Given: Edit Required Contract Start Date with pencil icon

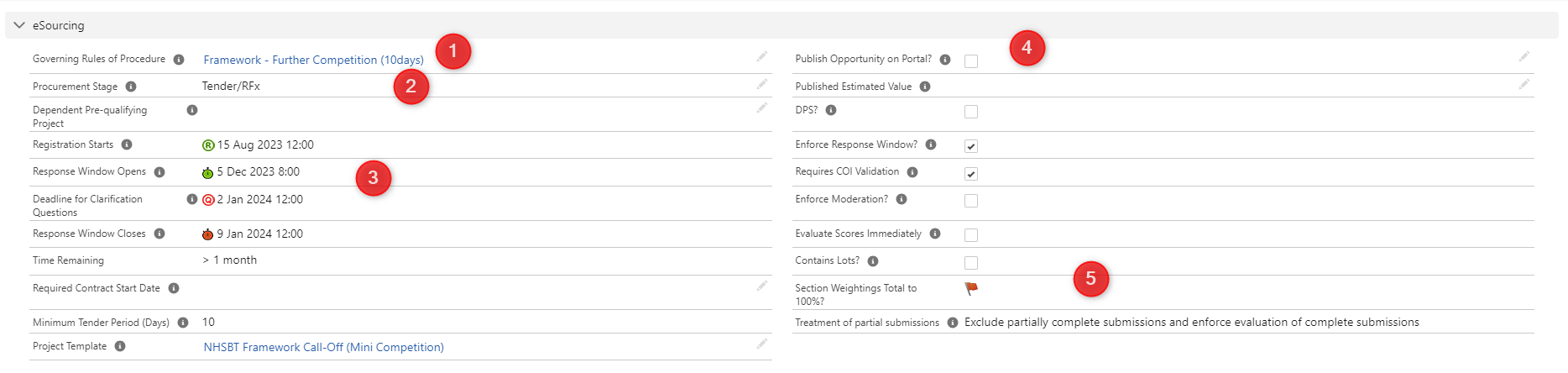Looking at the screenshot, I should tap(762, 286).
